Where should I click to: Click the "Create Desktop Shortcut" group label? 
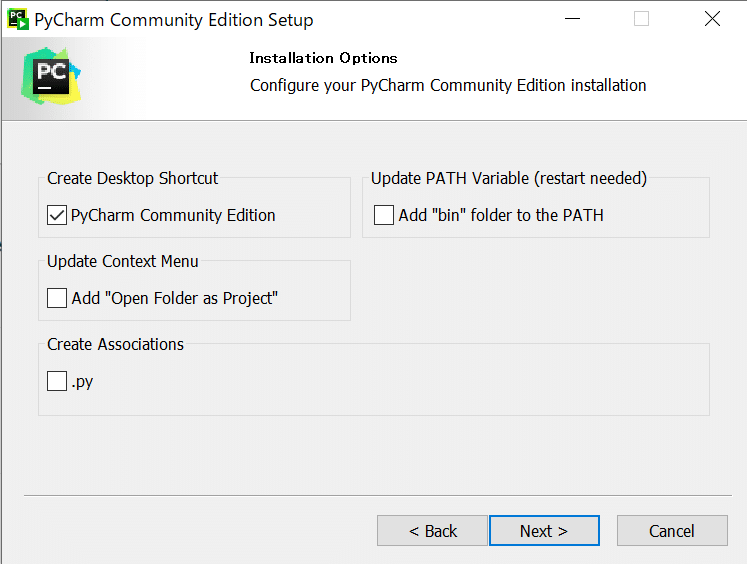click(x=132, y=178)
